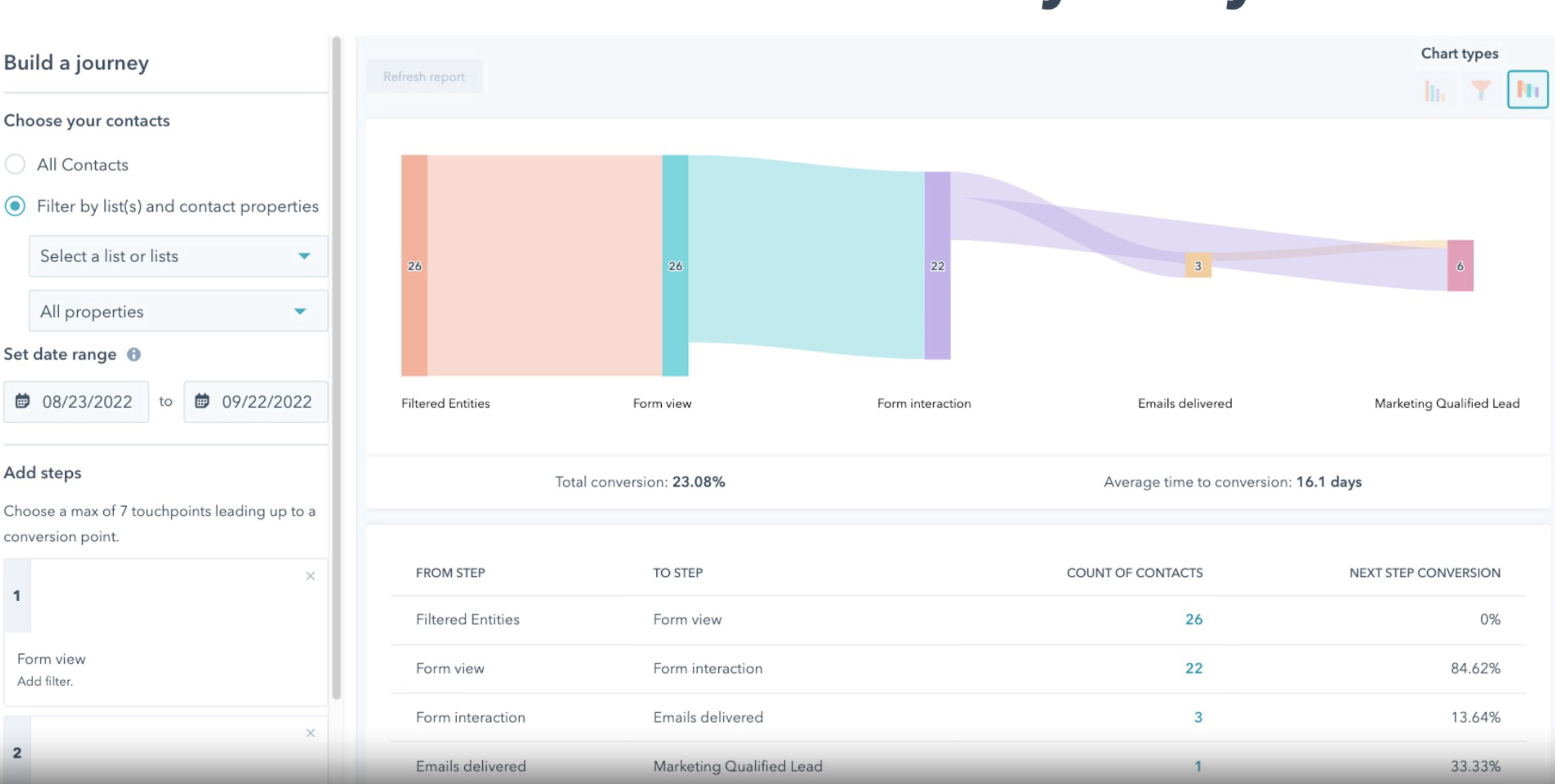Click count 26 for Filtered Entities row

1193,619
